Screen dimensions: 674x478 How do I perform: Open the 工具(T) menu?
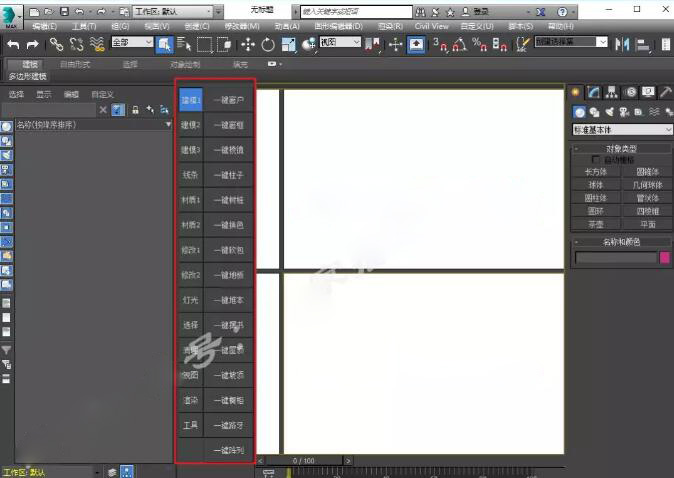pyautogui.click(x=84, y=26)
